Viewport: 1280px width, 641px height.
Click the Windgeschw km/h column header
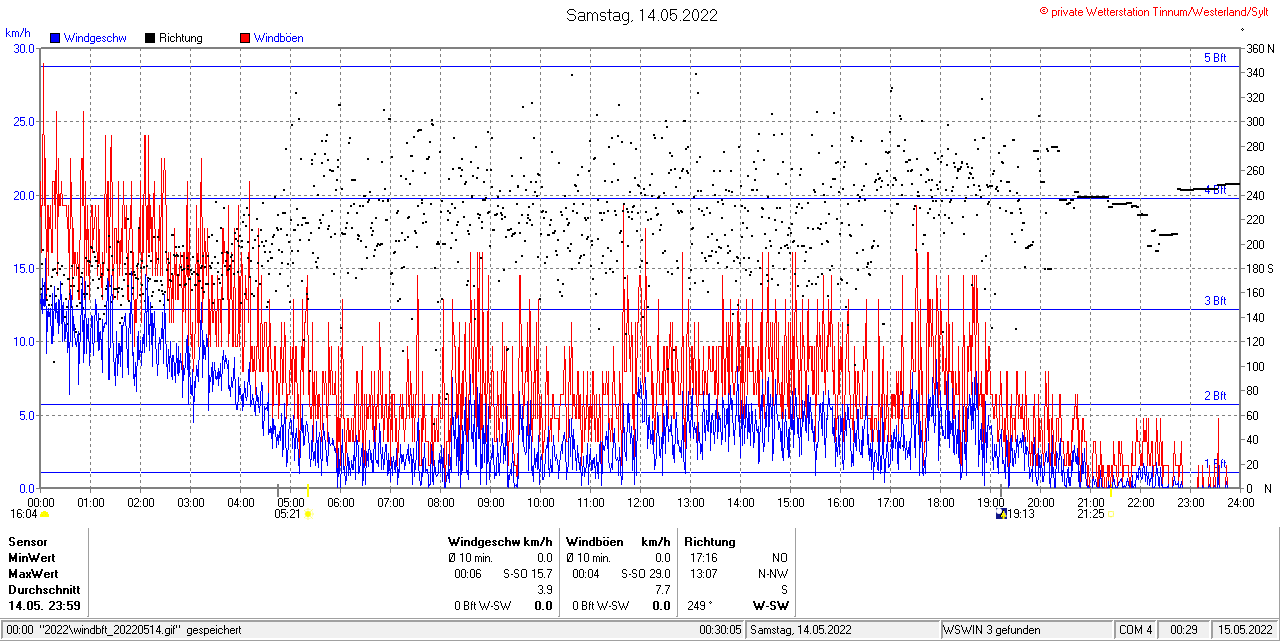click(x=500, y=542)
